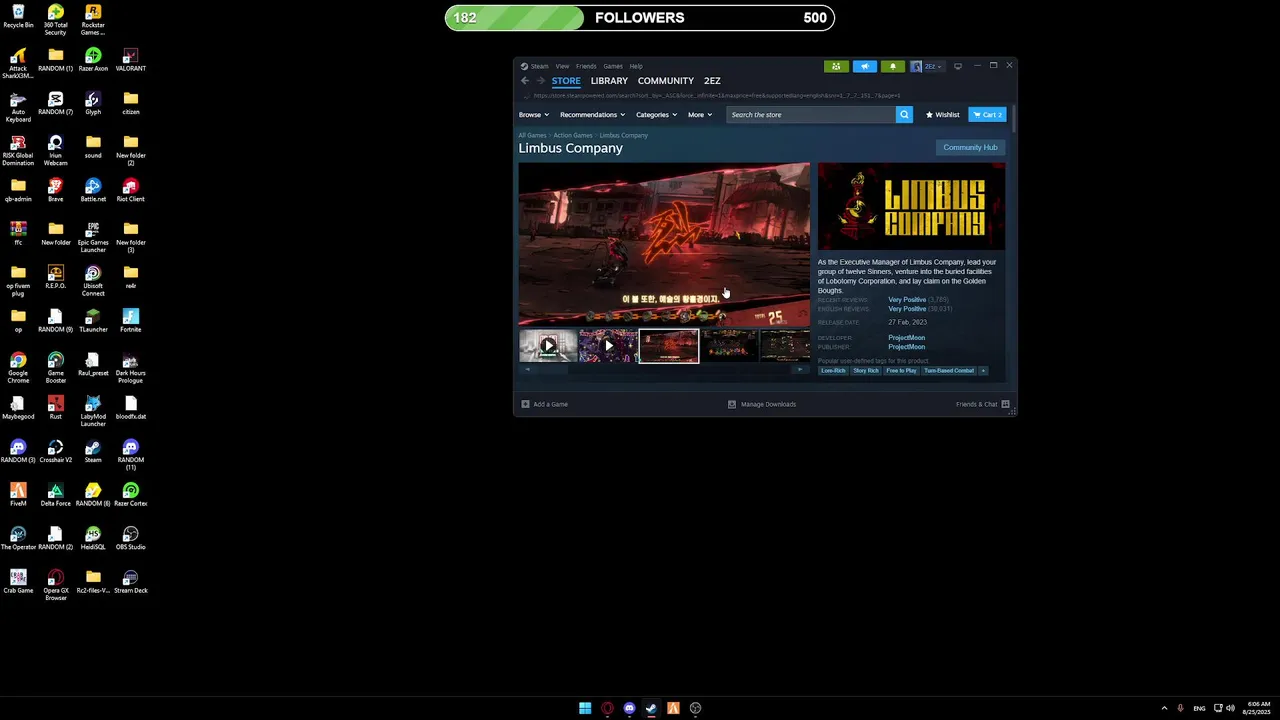Open Stream Deck desktop icon
The height and width of the screenshot is (720, 1280).
click(x=130, y=581)
